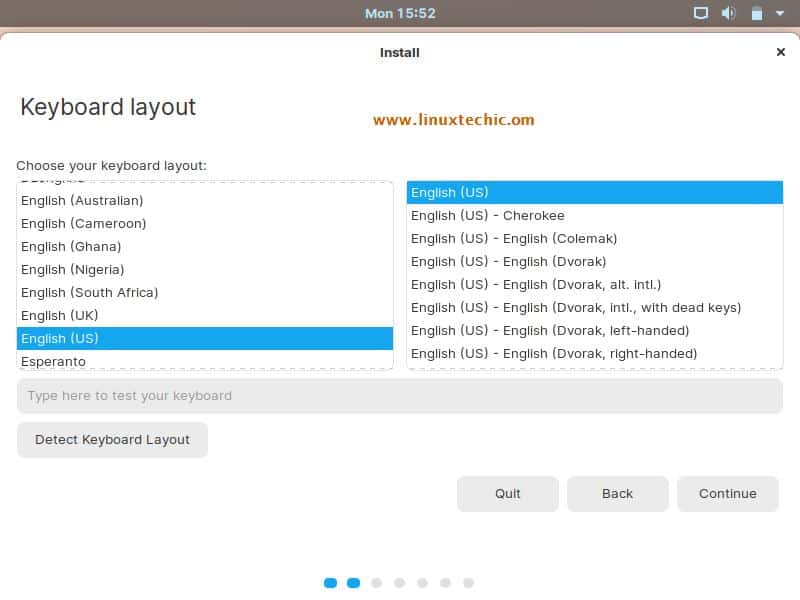Click the keyboard test input field
This screenshot has width=800, height=600.
click(399, 395)
